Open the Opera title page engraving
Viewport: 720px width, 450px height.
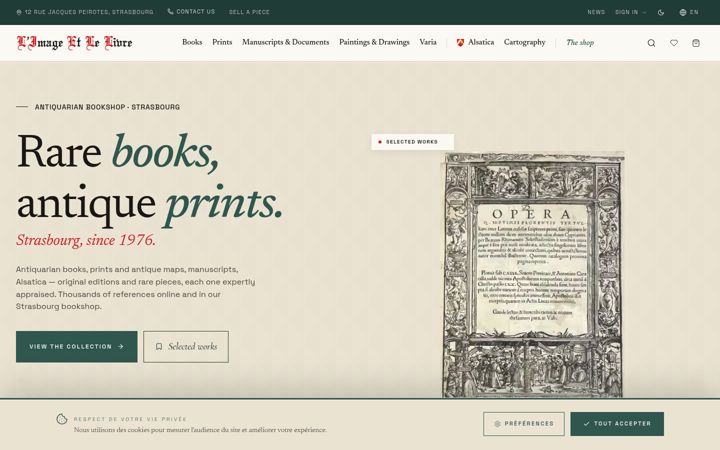point(533,275)
